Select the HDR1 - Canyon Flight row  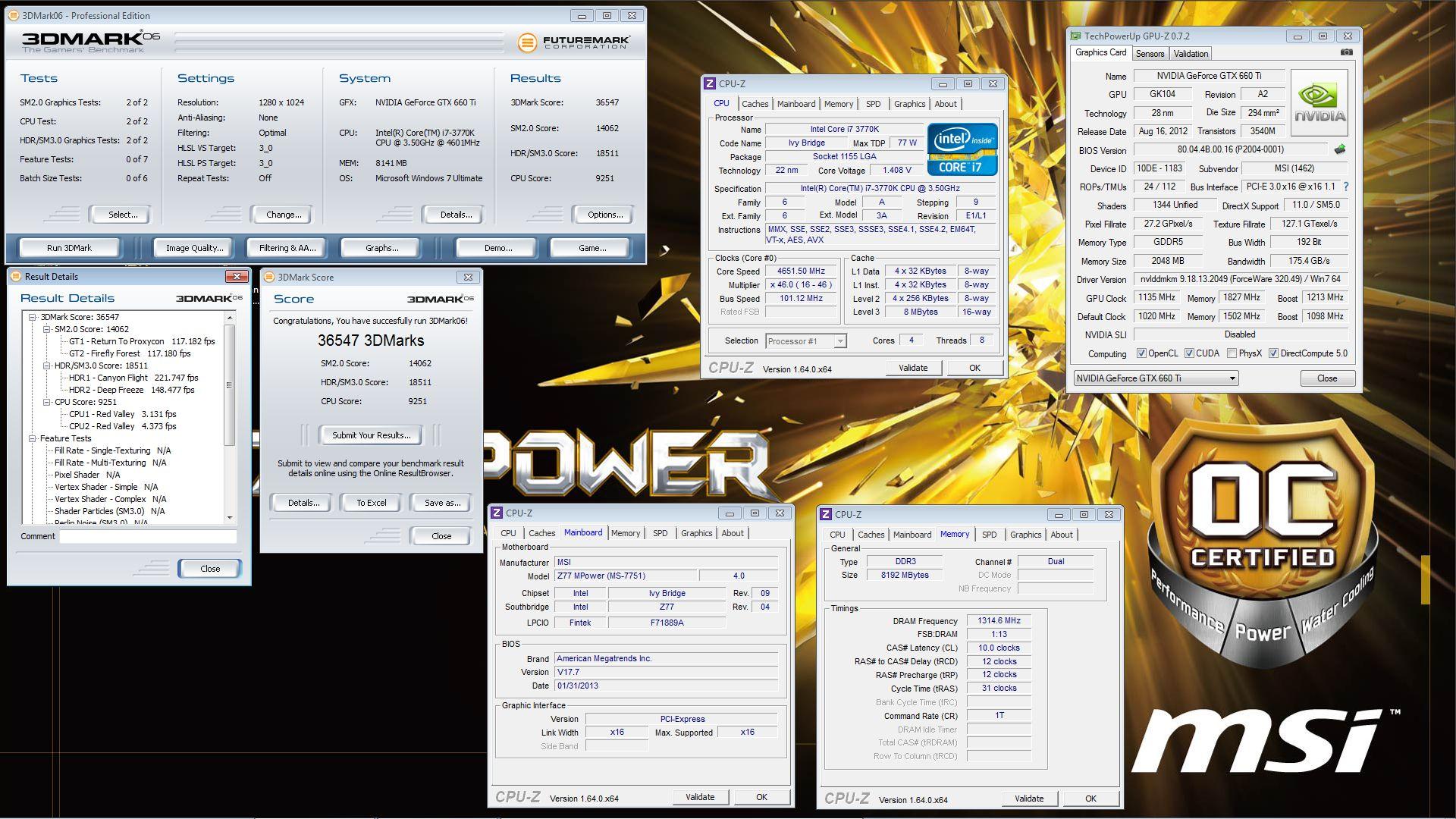133,378
